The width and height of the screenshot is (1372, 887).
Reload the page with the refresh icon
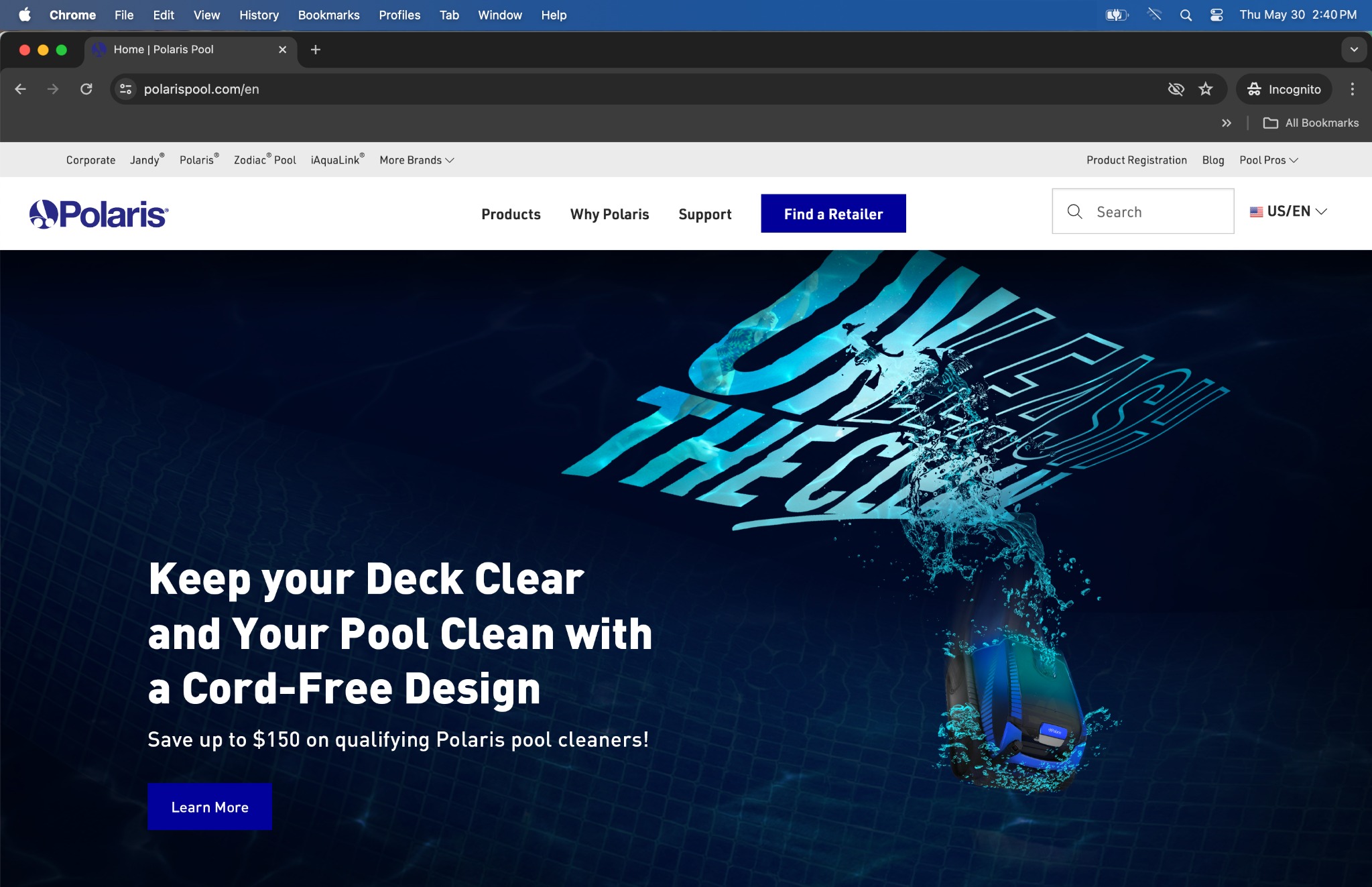[x=86, y=89]
